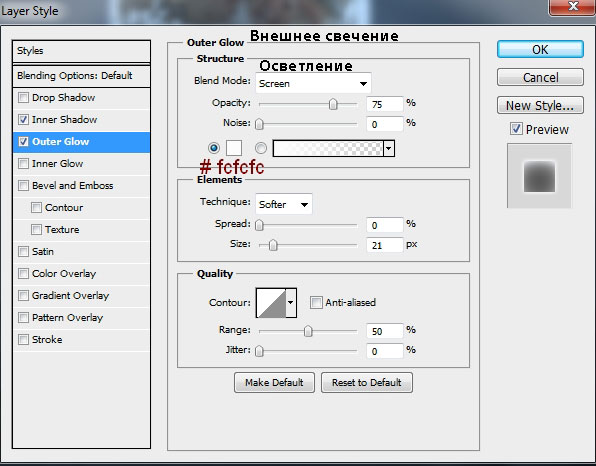The height and width of the screenshot is (466, 596).
Task: Click the Spread slider handle
Action: tap(259, 225)
